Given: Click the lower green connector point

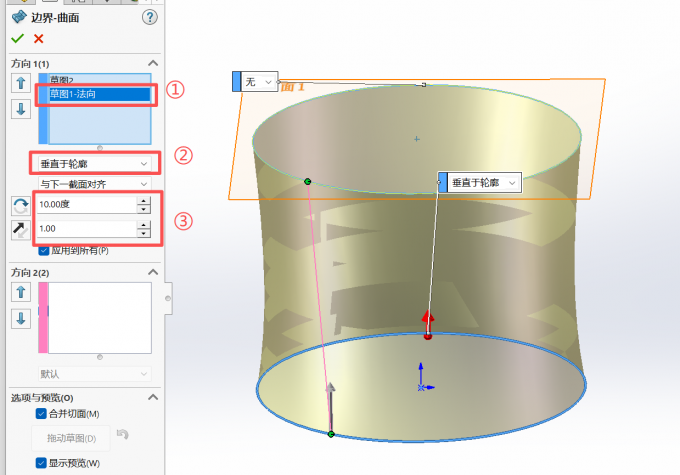Looking at the screenshot, I should pyautogui.click(x=331, y=434).
